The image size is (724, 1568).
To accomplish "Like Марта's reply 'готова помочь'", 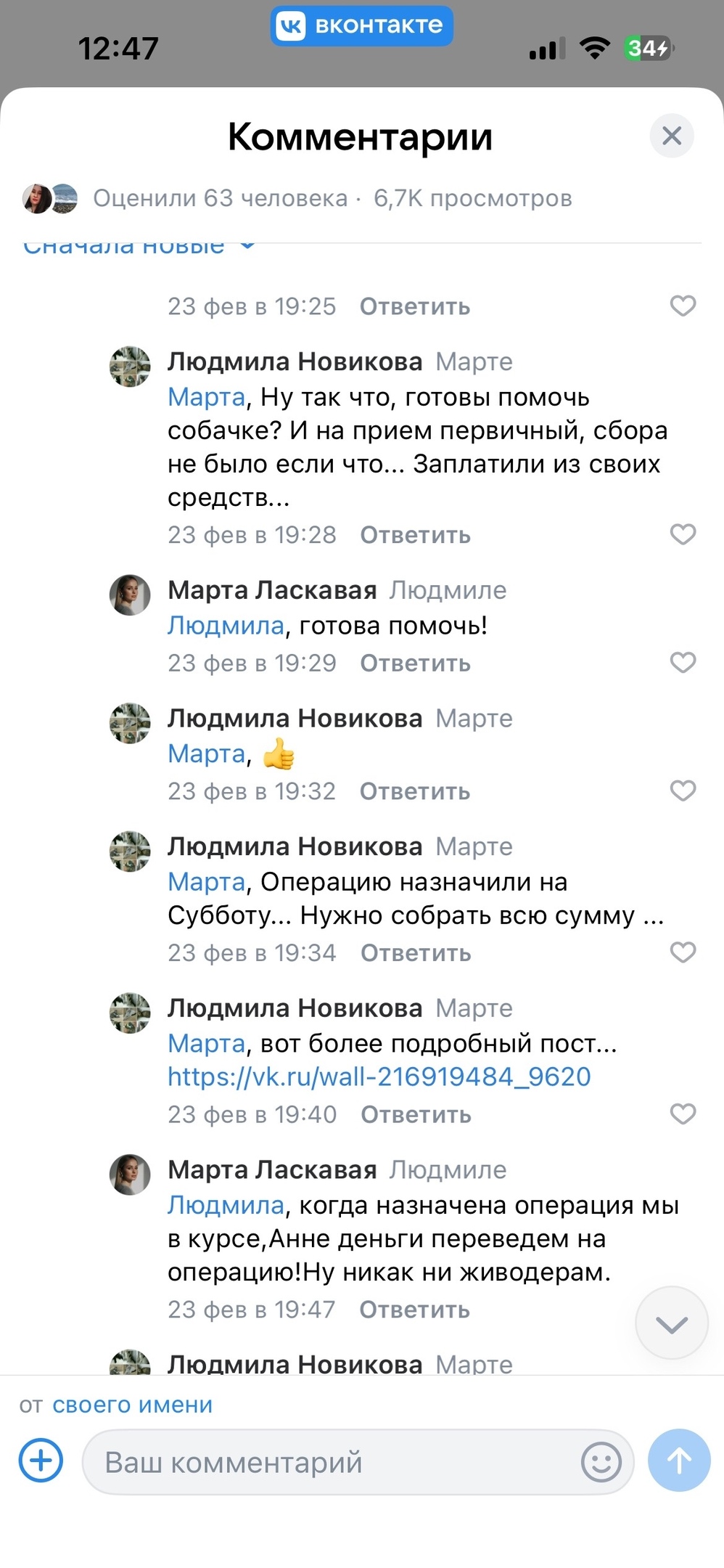I will click(683, 663).
